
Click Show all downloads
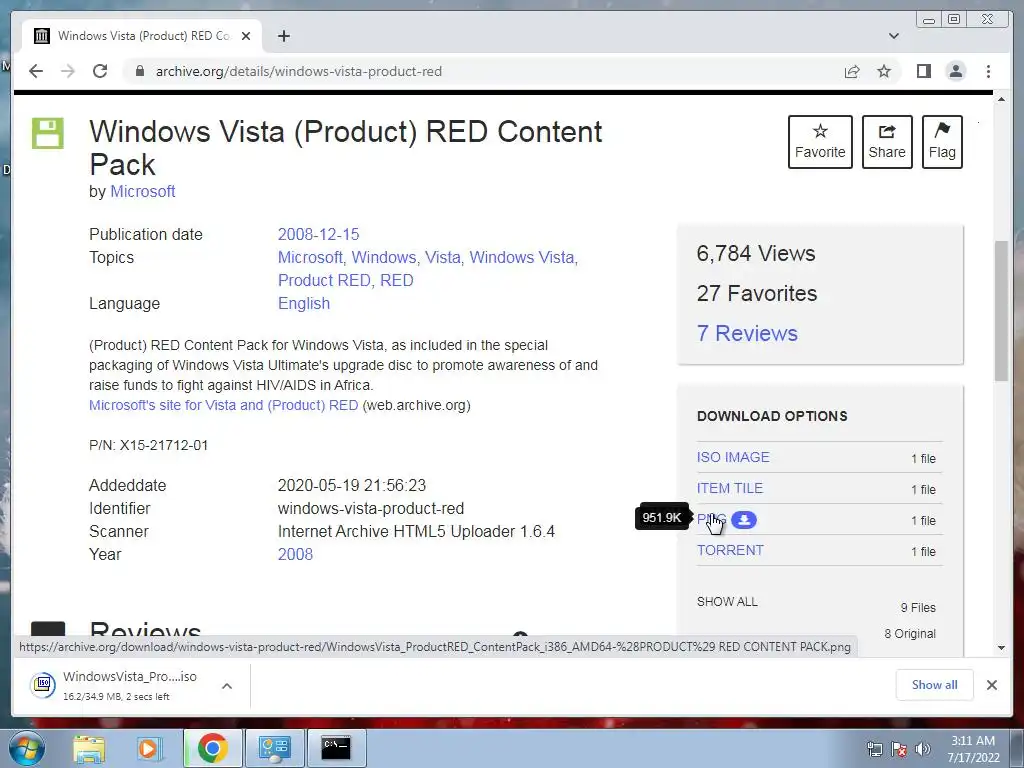935,684
